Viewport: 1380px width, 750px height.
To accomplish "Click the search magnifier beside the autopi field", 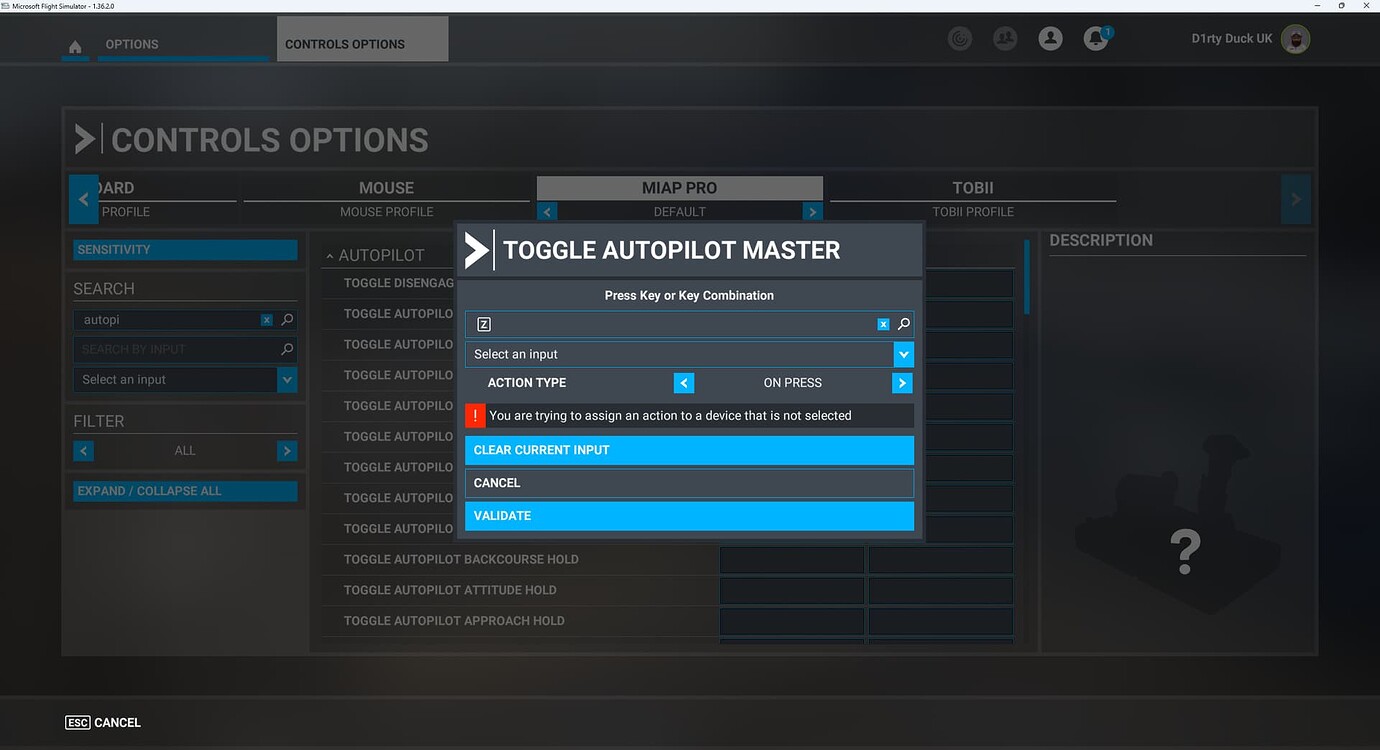I will (x=289, y=319).
